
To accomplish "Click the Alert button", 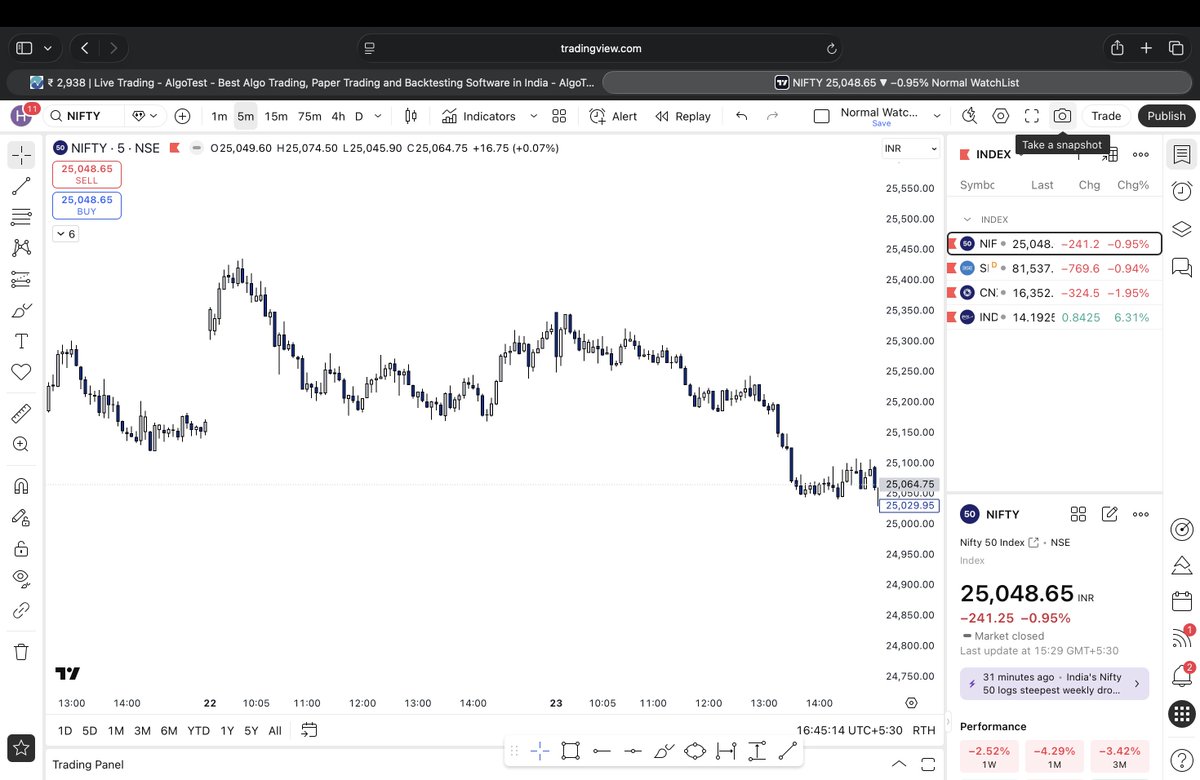I will click(613, 116).
